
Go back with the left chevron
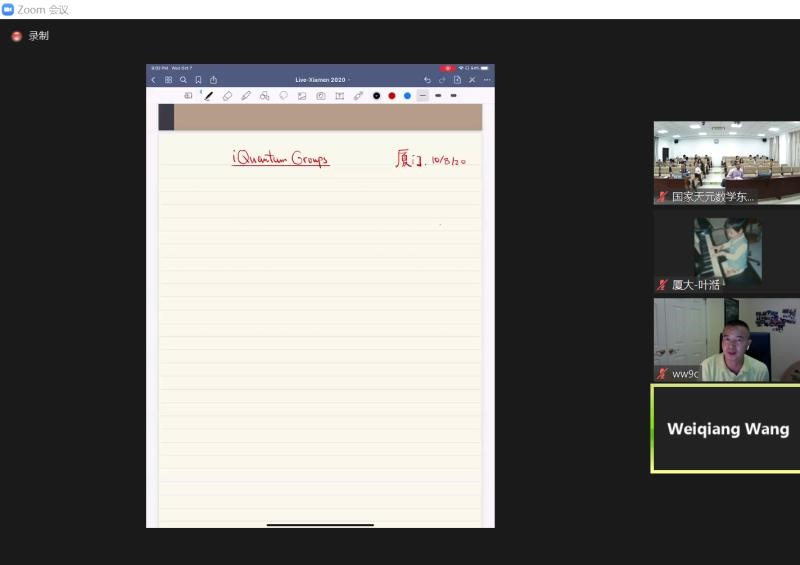(153, 80)
